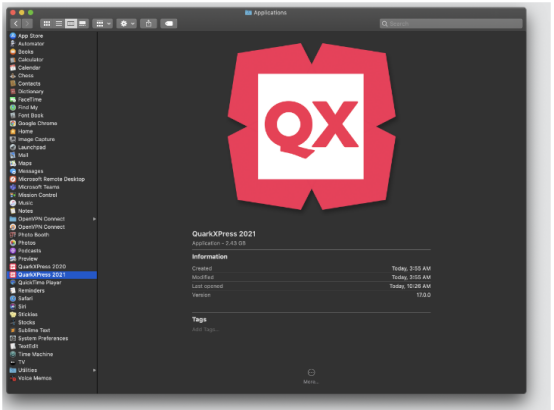
Task: Select Podcasts in the list
Action: pyautogui.click(x=52, y=251)
